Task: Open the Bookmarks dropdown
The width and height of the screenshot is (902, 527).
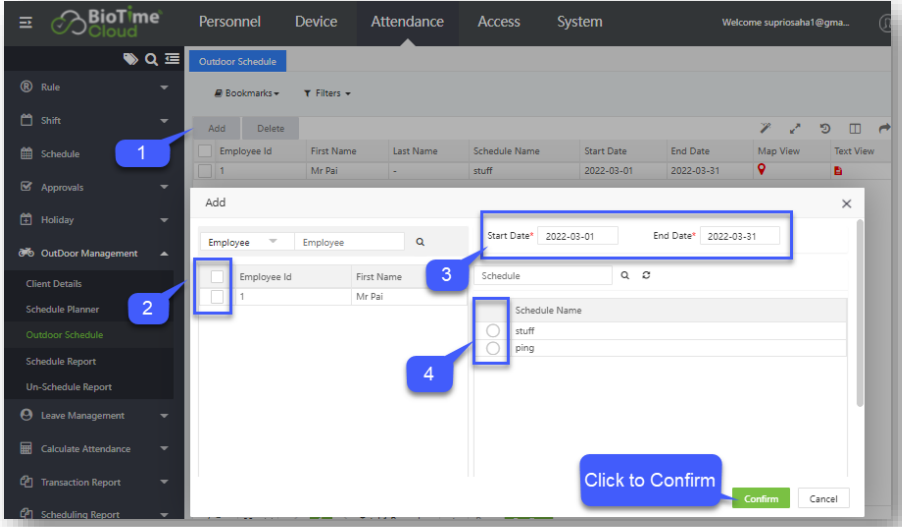Action: coord(247,93)
